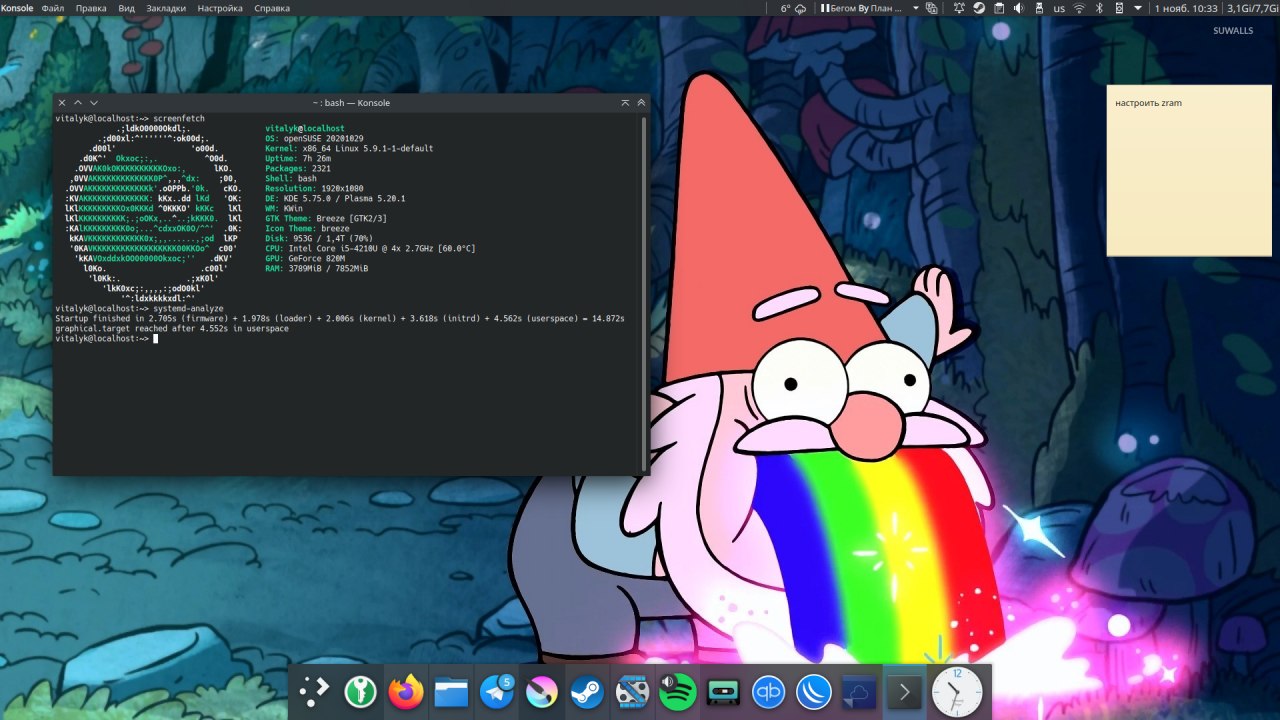Open the cloud app icon in dock
This screenshot has height=720, width=1280.
859,691
